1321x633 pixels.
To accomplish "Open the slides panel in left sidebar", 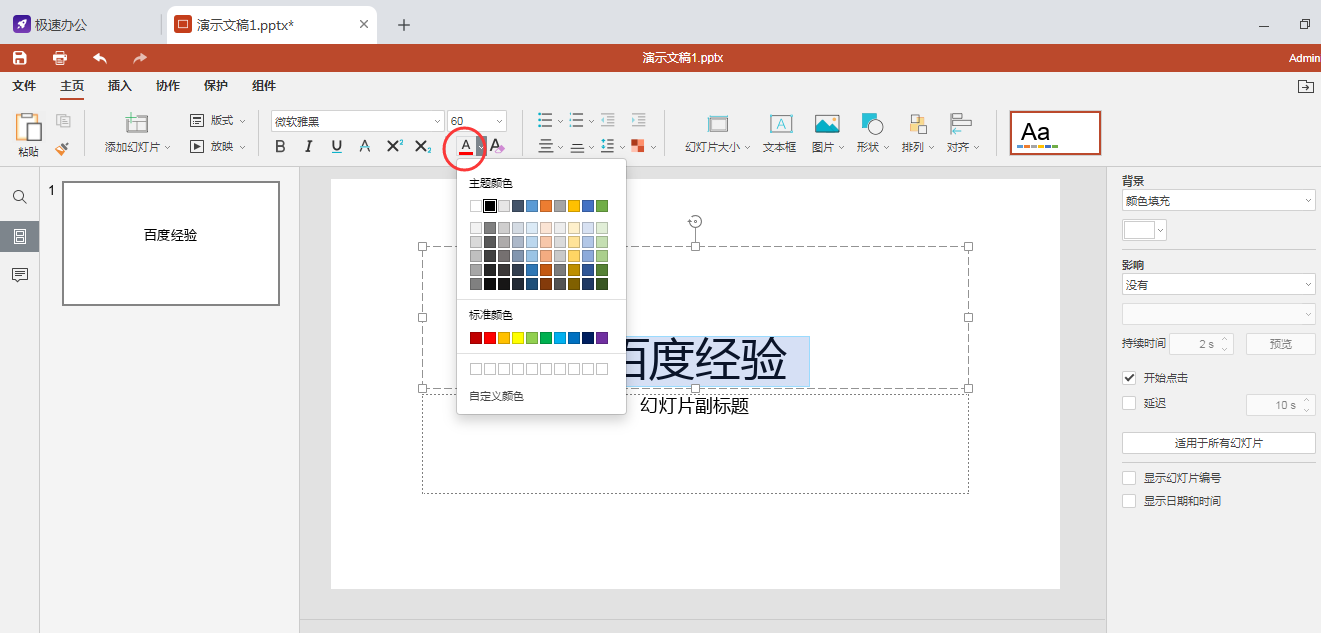I will [19, 237].
